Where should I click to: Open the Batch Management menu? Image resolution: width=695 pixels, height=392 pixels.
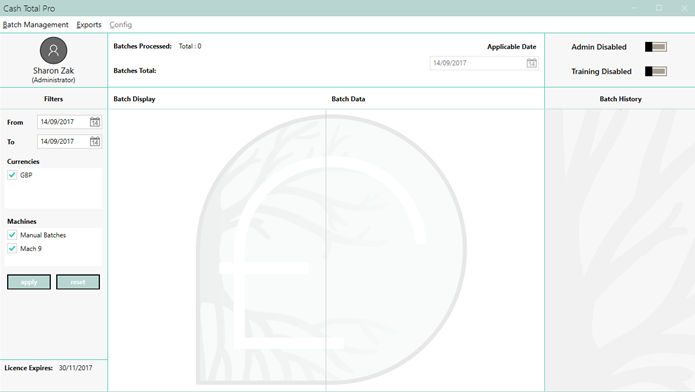pos(35,25)
